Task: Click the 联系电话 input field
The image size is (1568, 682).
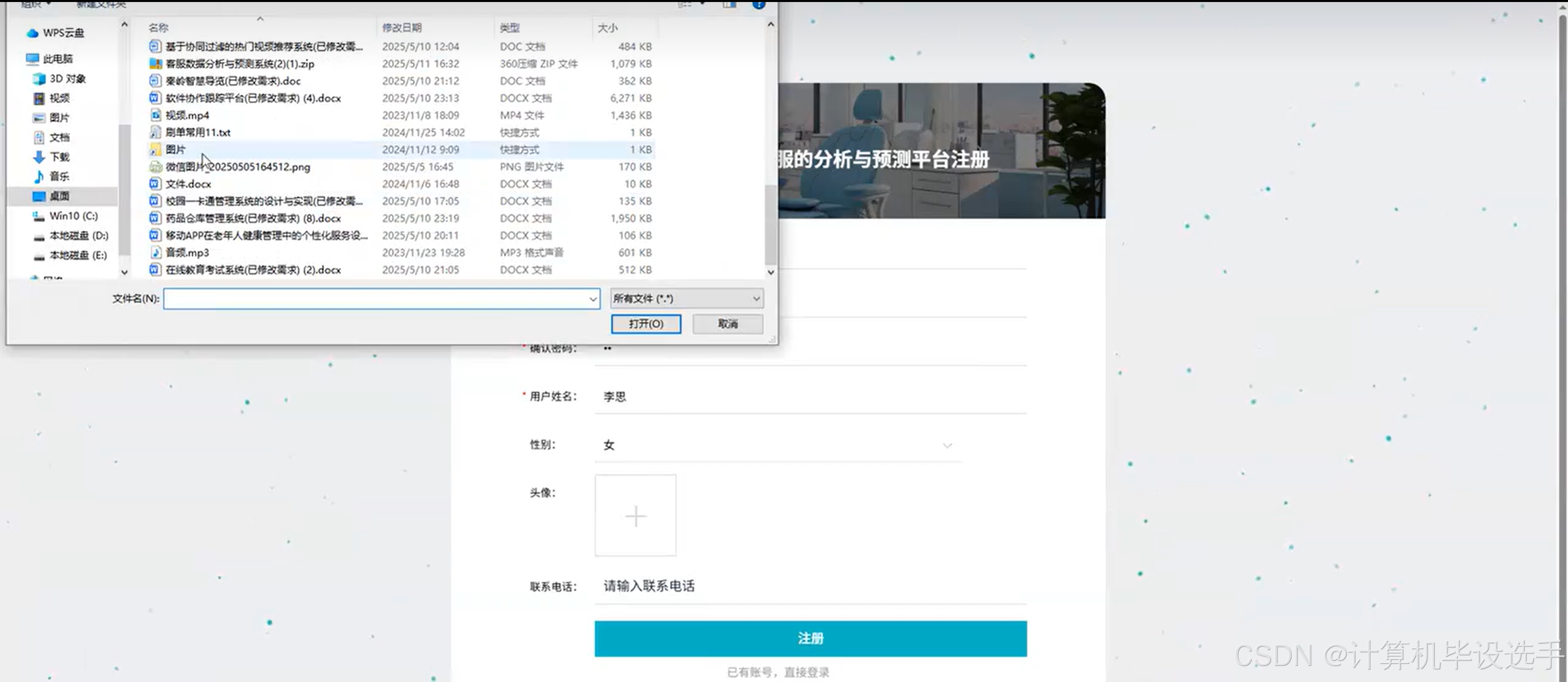Action: pyautogui.click(x=811, y=586)
